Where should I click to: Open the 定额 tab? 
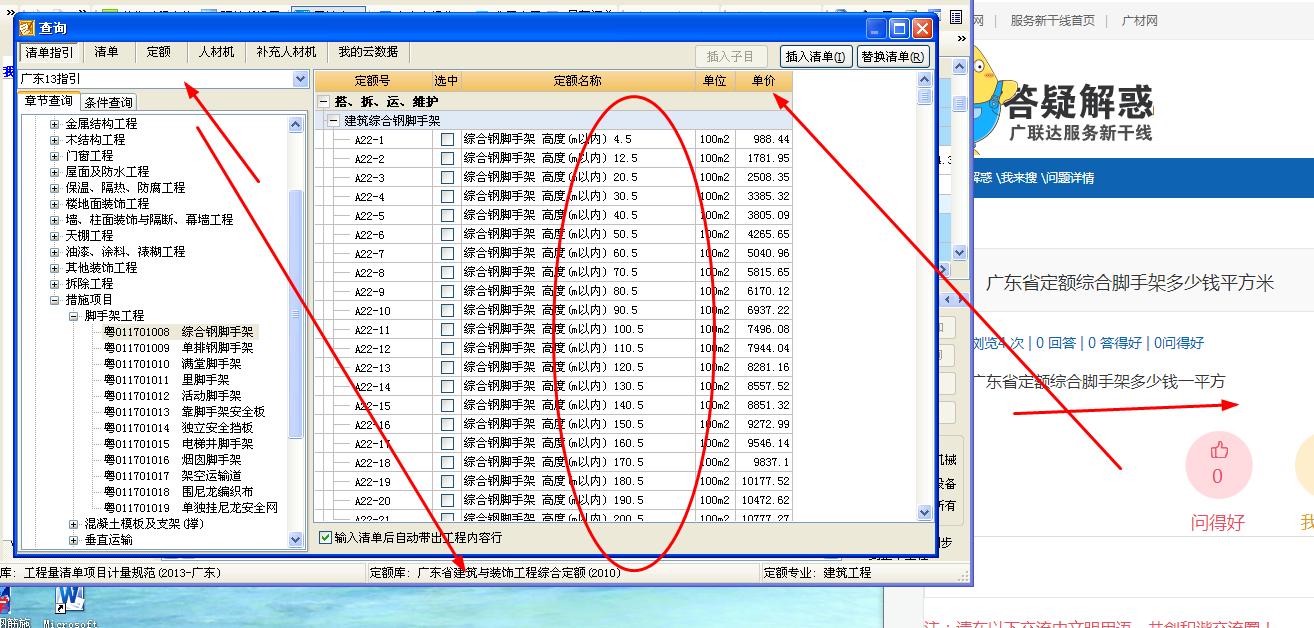click(159, 52)
